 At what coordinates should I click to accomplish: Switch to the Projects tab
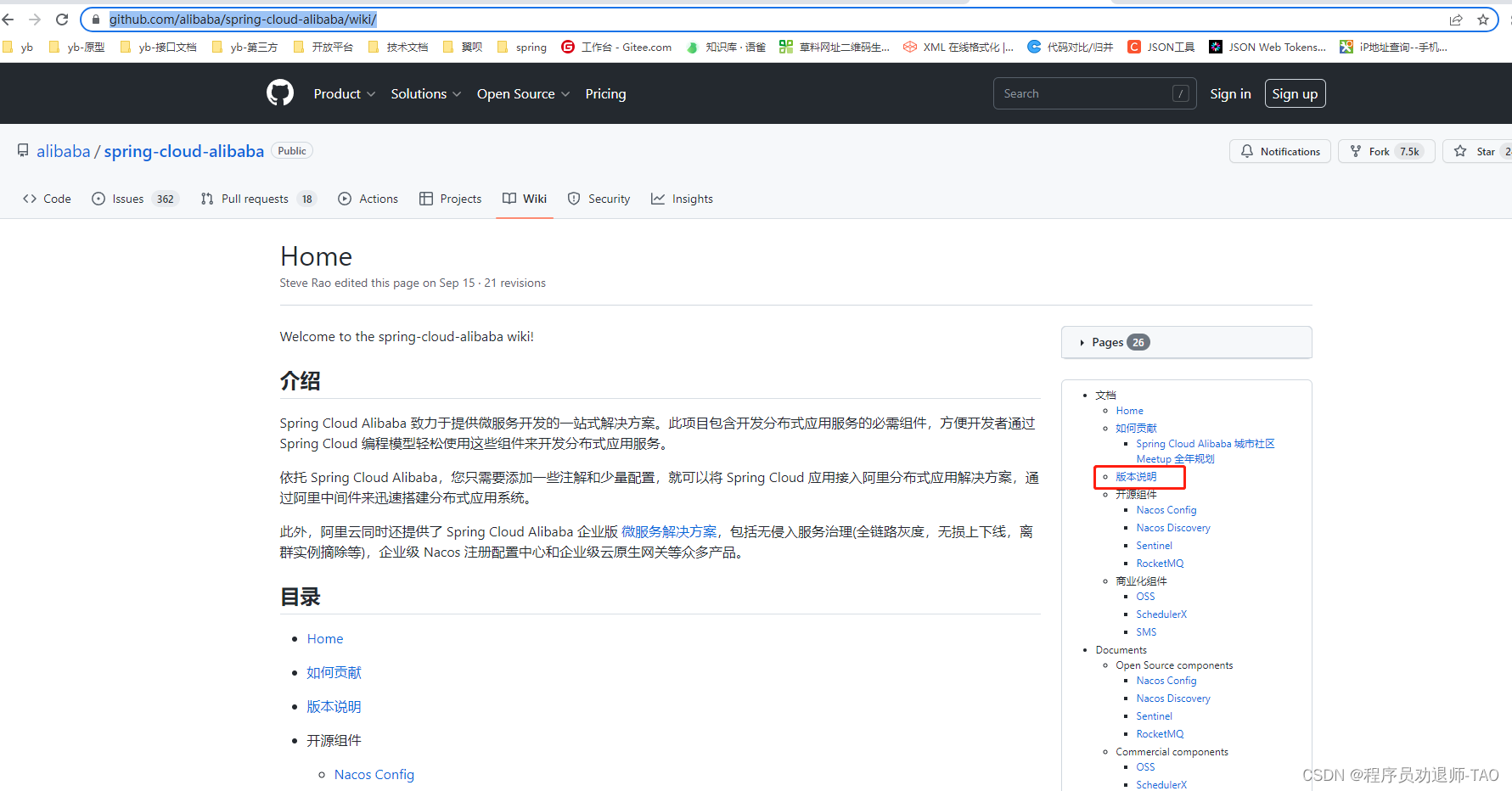pos(450,199)
